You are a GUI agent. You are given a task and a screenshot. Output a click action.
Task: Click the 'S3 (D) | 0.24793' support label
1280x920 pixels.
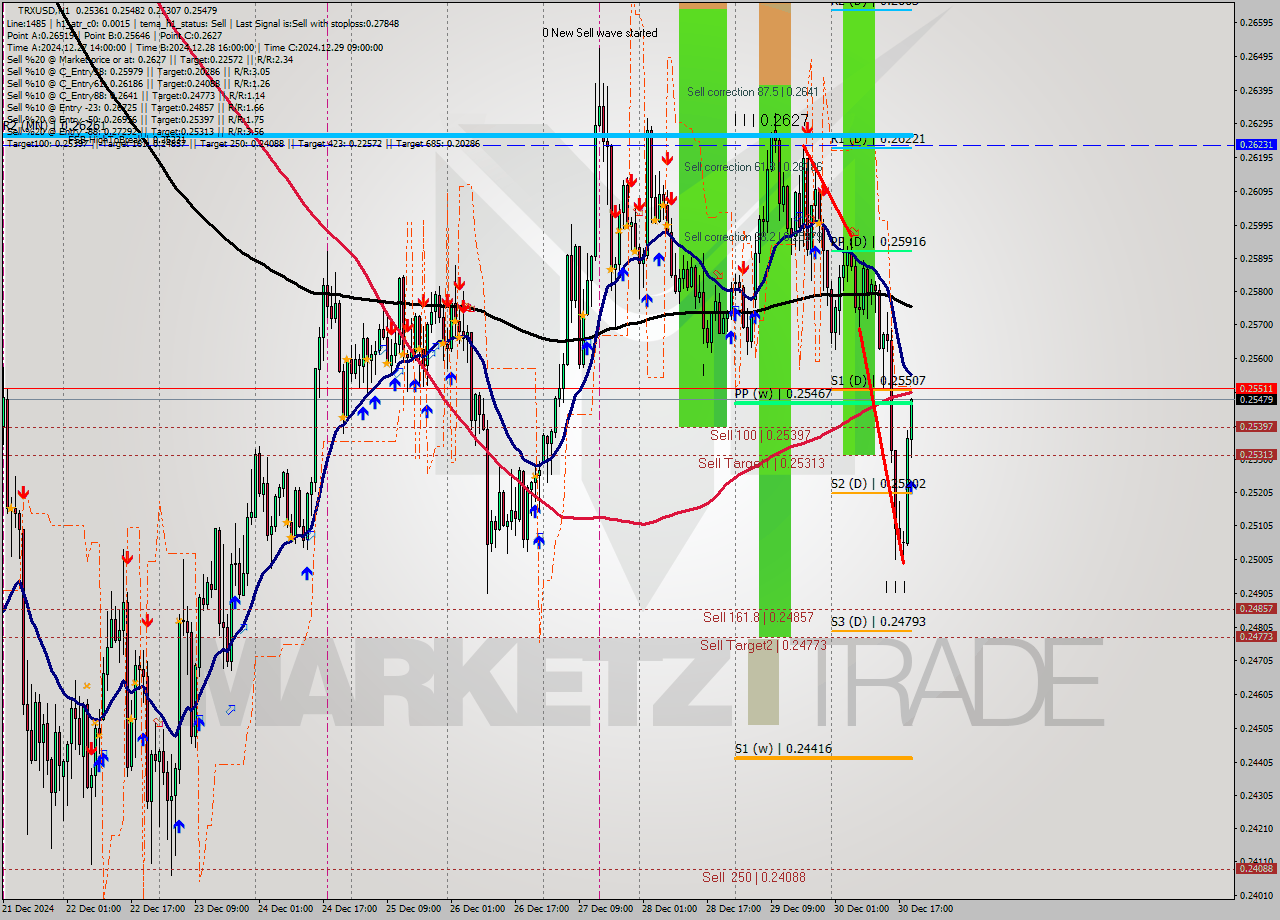tap(878, 621)
